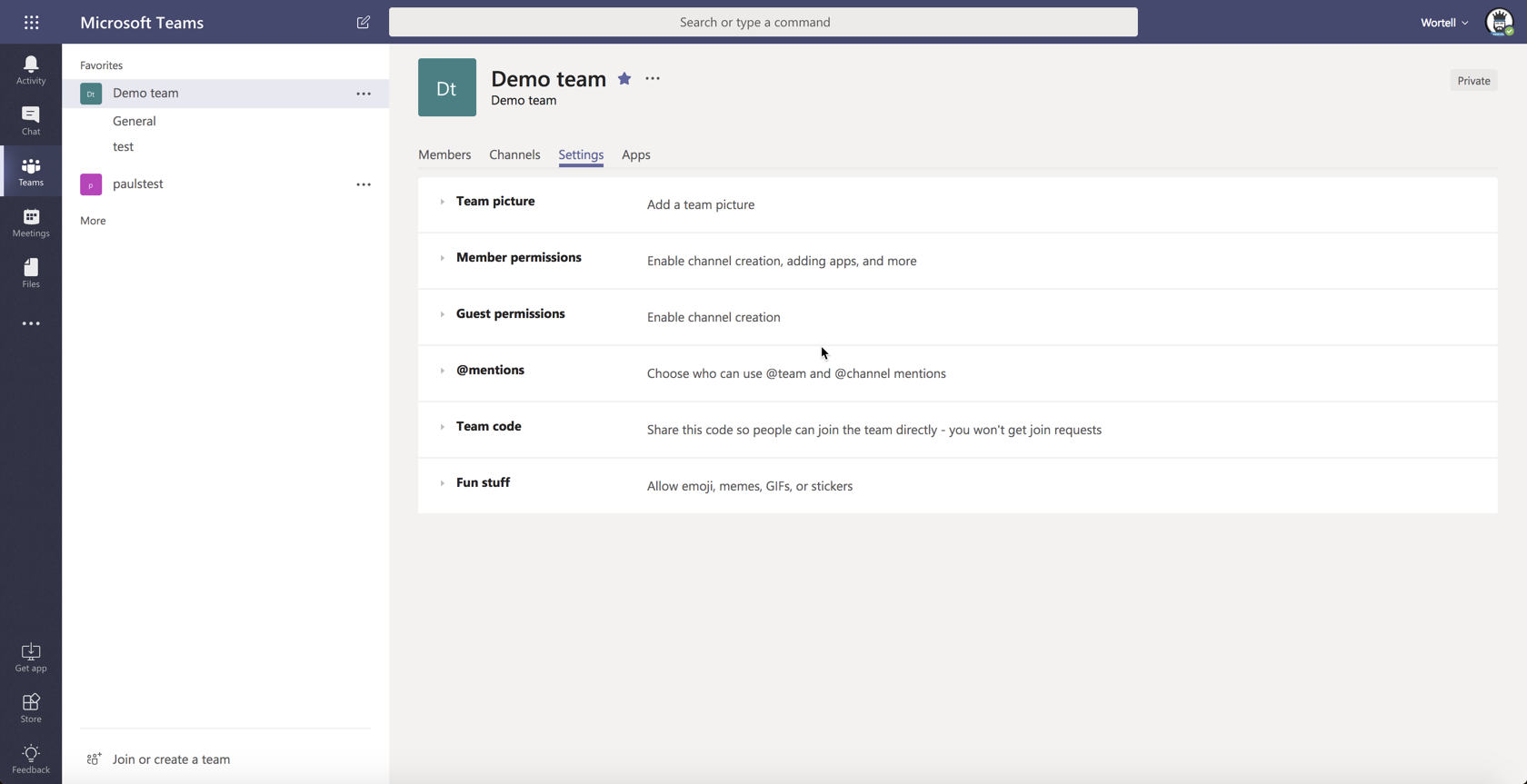Click in the search or command box
Viewport: 1527px width, 784px height.
(763, 22)
